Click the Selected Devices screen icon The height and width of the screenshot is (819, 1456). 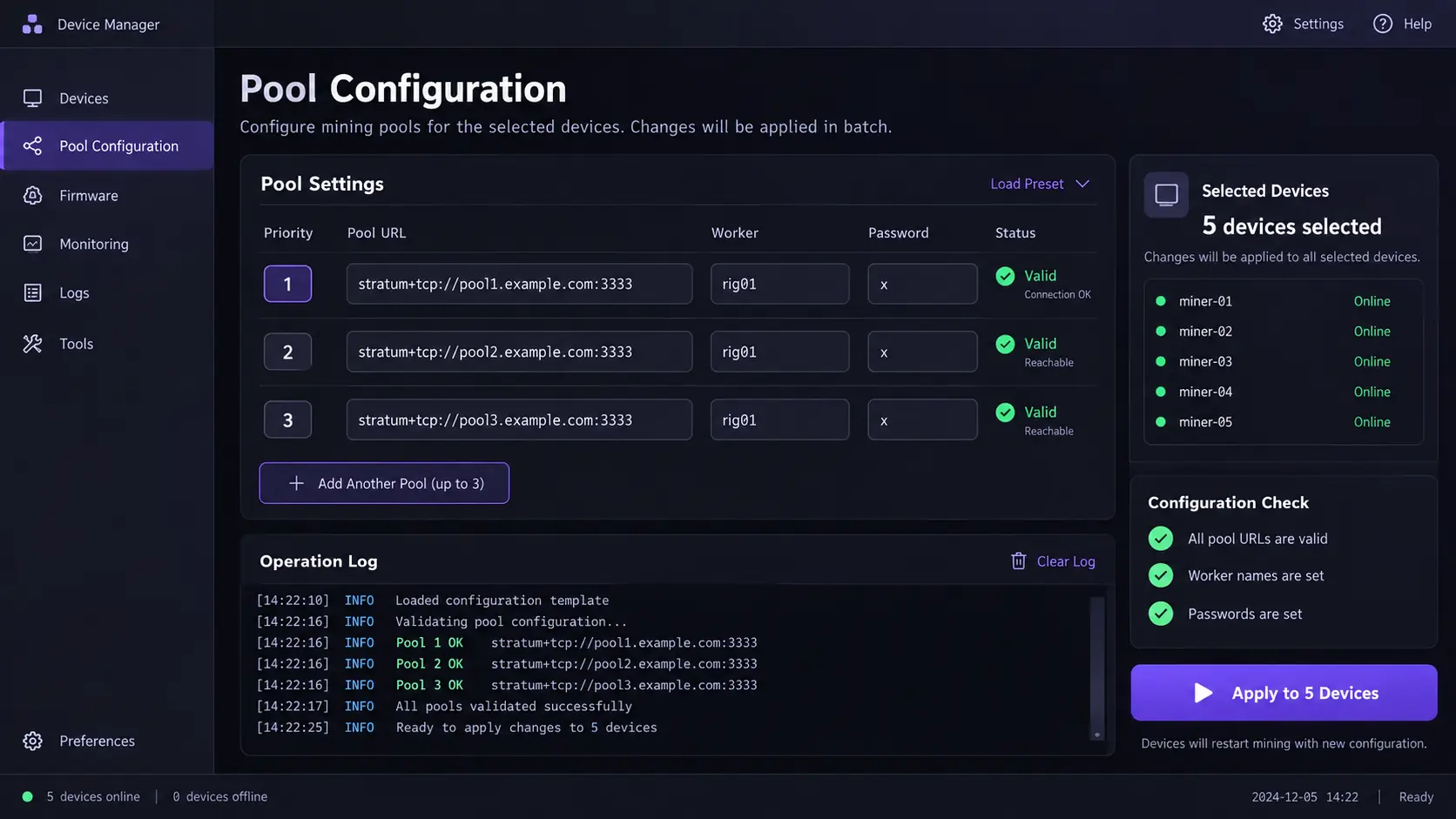pyautogui.click(x=1166, y=195)
